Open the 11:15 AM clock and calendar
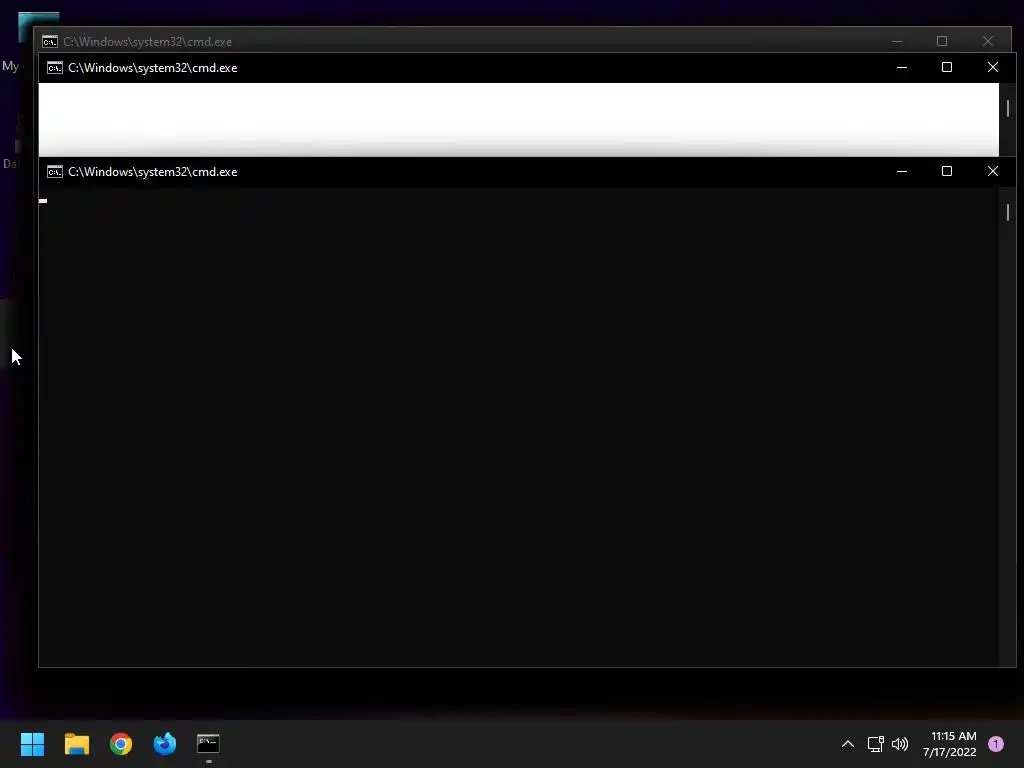 click(x=950, y=744)
